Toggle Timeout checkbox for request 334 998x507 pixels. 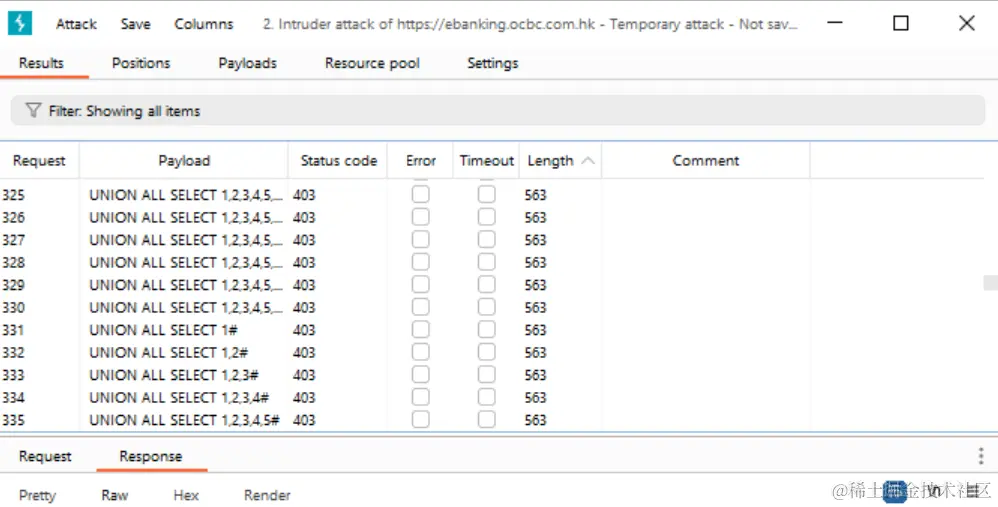[x=487, y=398]
